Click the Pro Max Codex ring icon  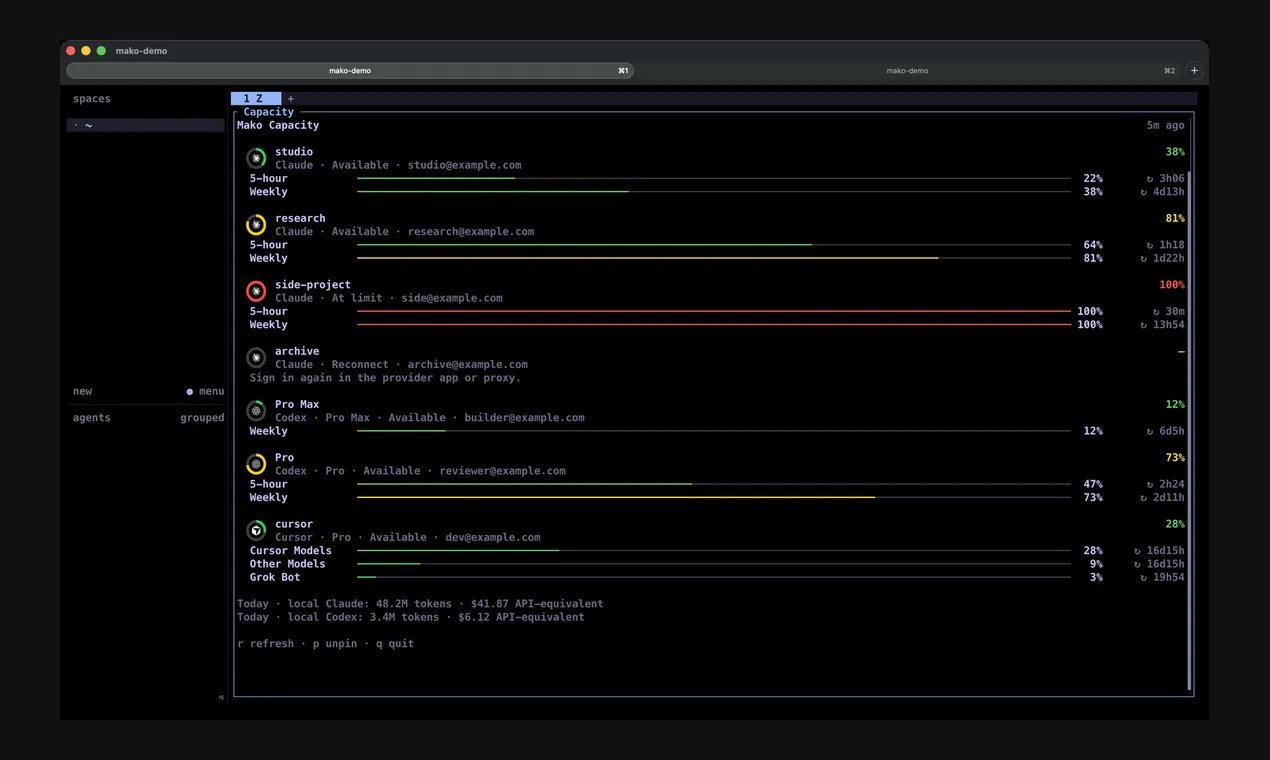[256, 411]
